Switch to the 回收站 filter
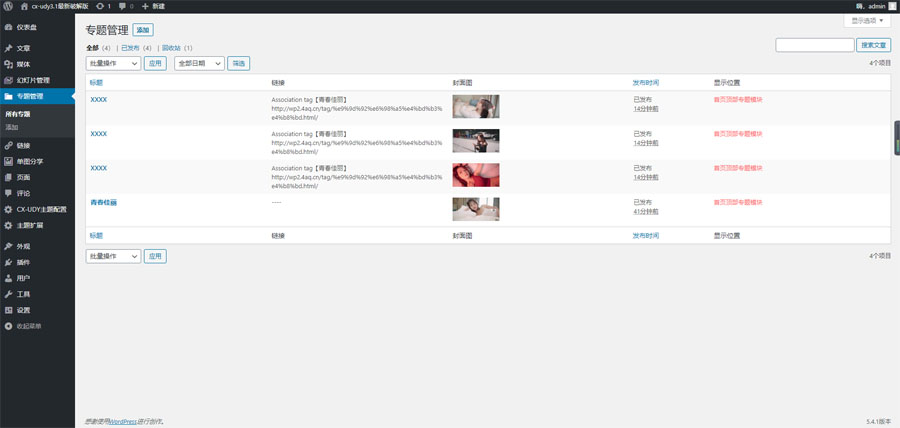The width and height of the screenshot is (900, 428). click(x=171, y=48)
